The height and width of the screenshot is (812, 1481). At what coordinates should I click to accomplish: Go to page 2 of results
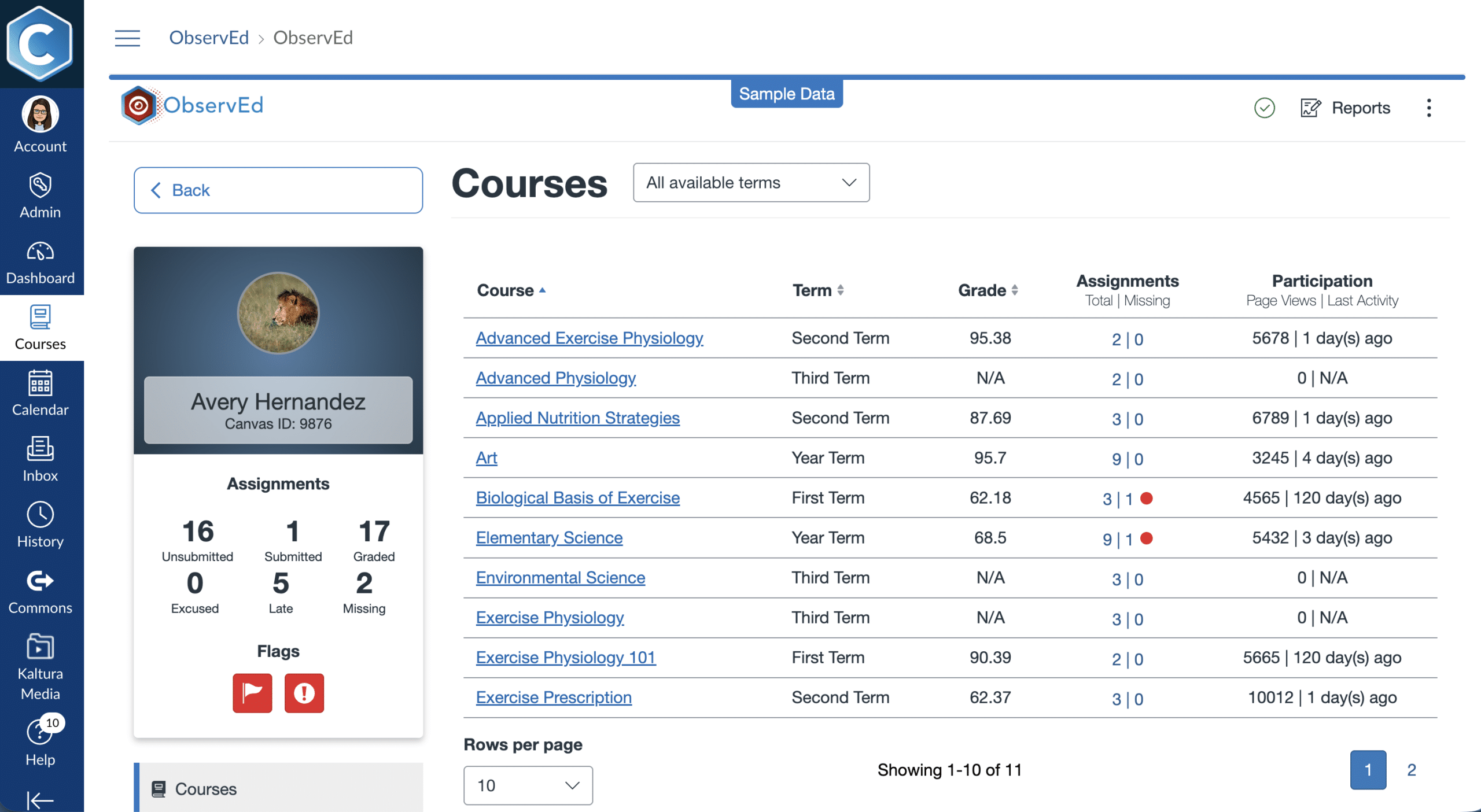coord(1411,770)
